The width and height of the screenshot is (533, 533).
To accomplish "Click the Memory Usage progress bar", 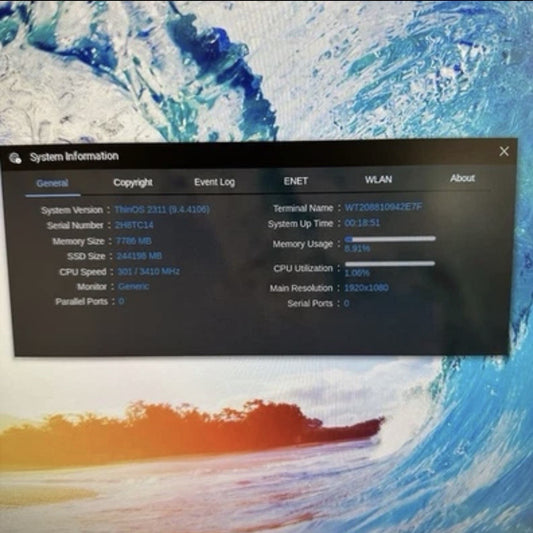I will [x=390, y=239].
